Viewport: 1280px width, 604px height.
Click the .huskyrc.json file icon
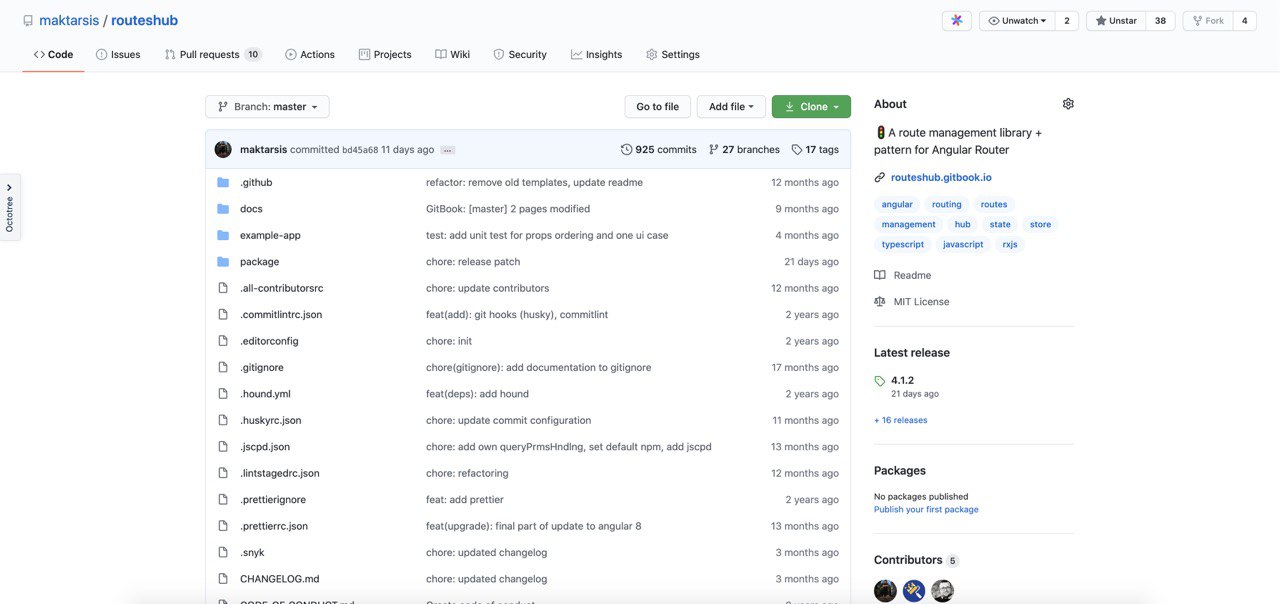[x=223, y=420]
